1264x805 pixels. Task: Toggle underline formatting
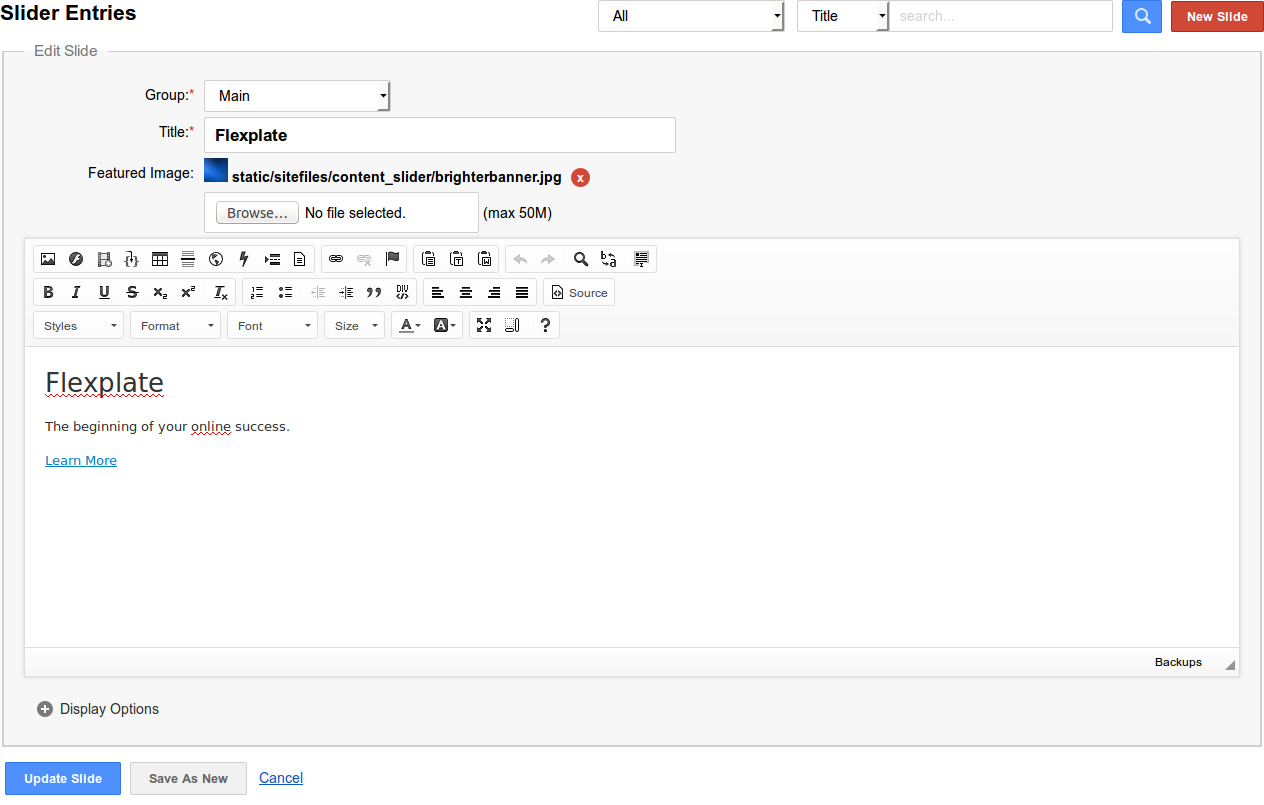click(104, 293)
